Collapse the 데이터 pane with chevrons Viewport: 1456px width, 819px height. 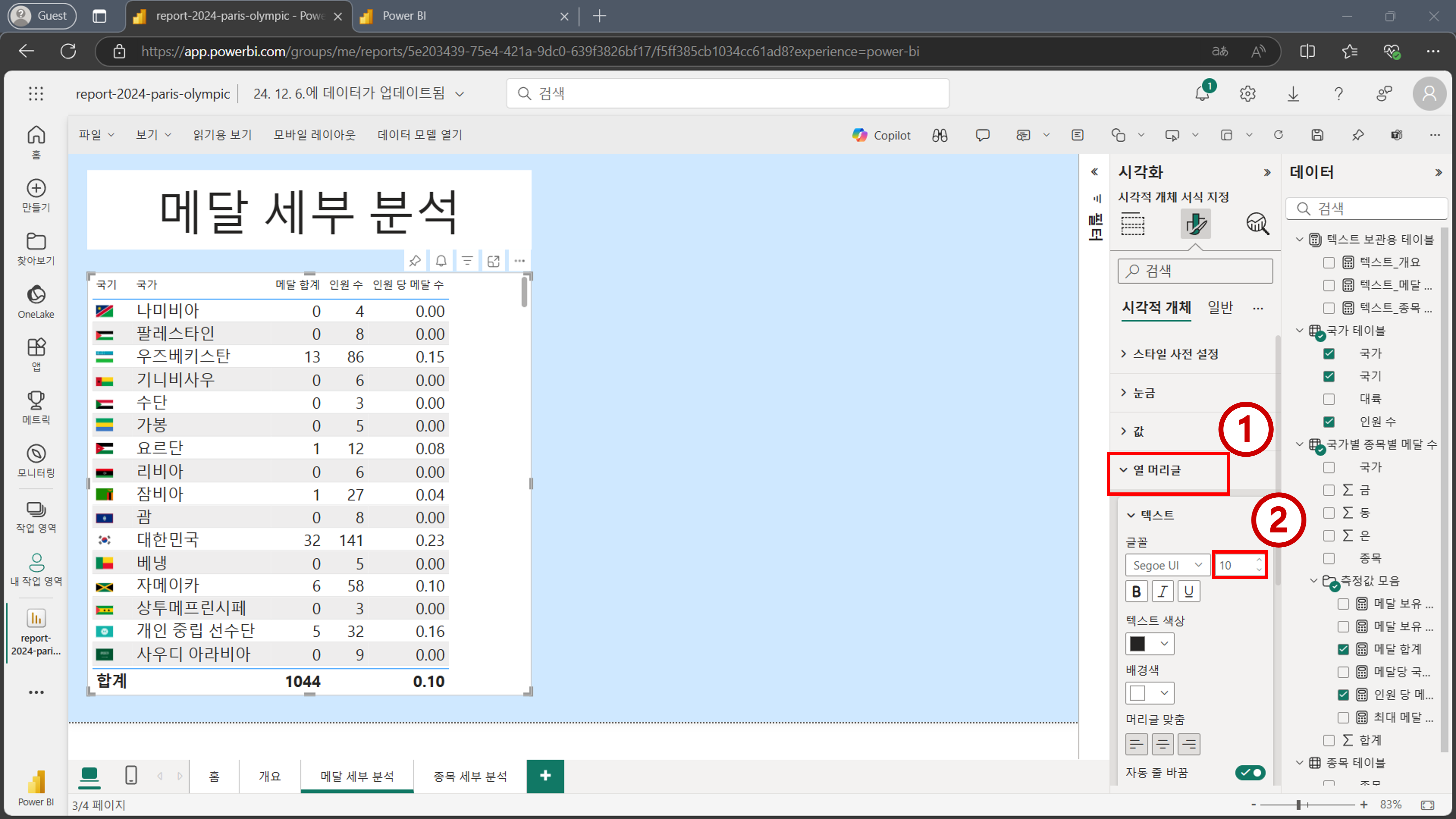pos(1438,172)
